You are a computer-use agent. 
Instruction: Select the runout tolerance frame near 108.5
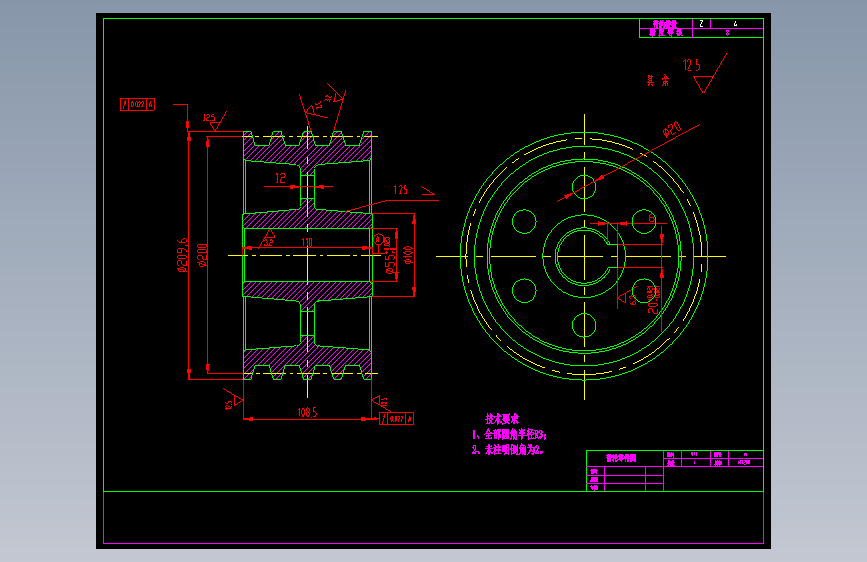pyautogui.click(x=397, y=419)
